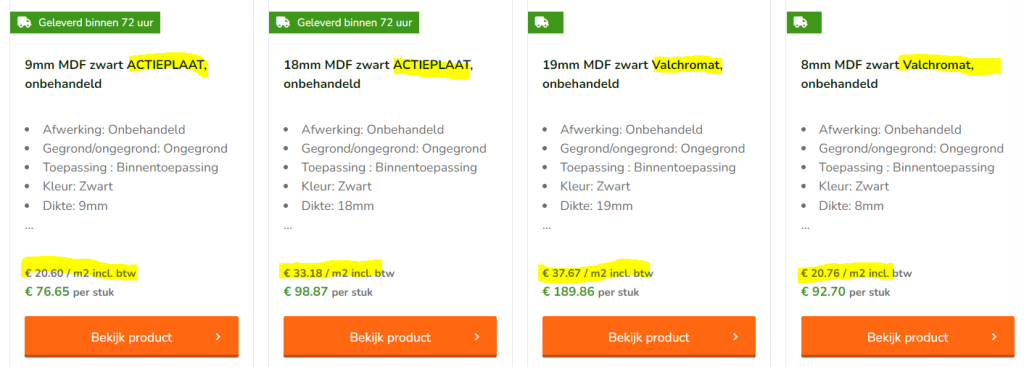Image resolution: width=1024 pixels, height=367 pixels.
Task: Click chevron arrow on 9mm product button
Action: (218, 337)
